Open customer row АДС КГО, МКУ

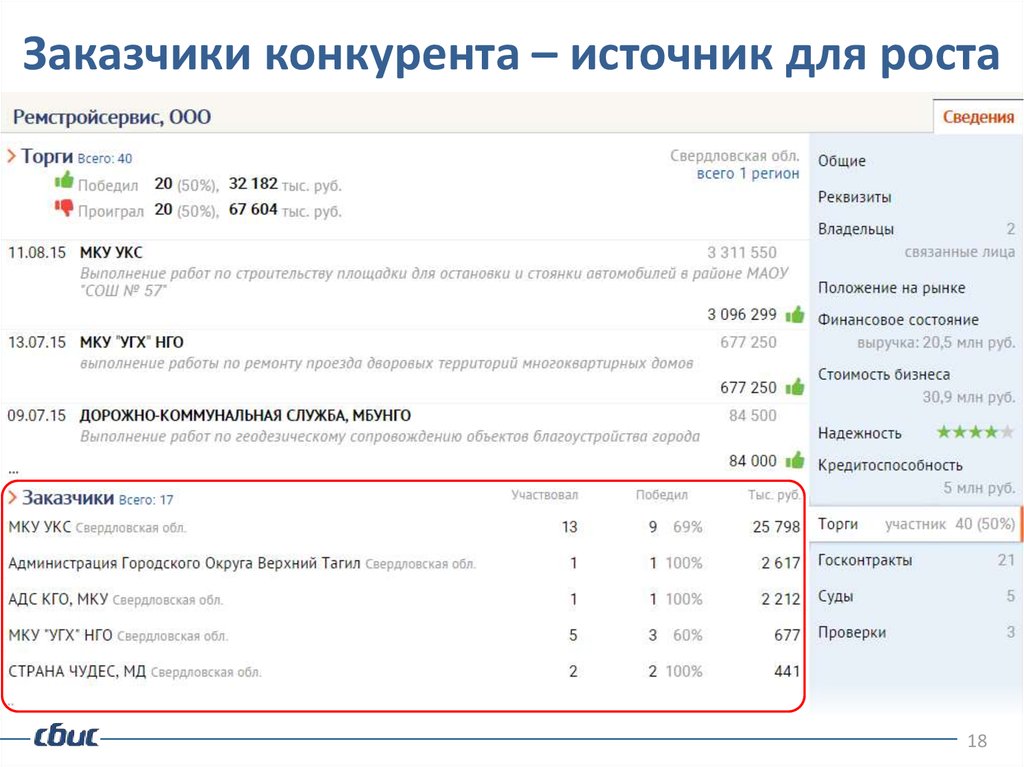pyautogui.click(x=404, y=598)
